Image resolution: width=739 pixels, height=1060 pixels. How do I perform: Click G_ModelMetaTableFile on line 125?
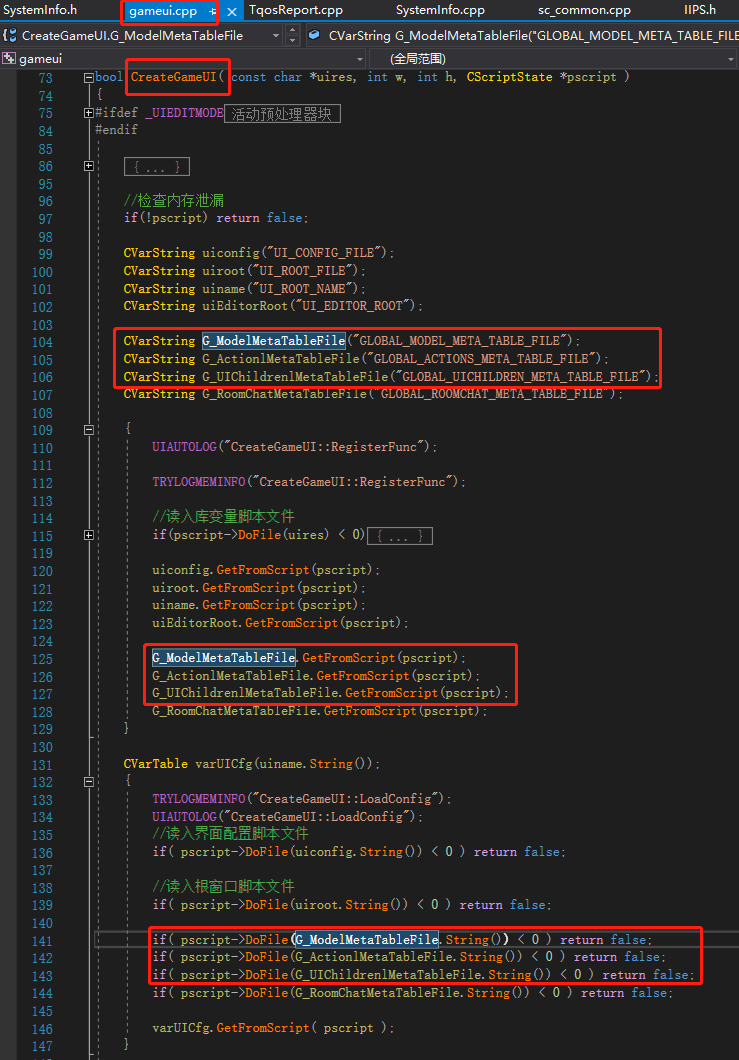224,658
